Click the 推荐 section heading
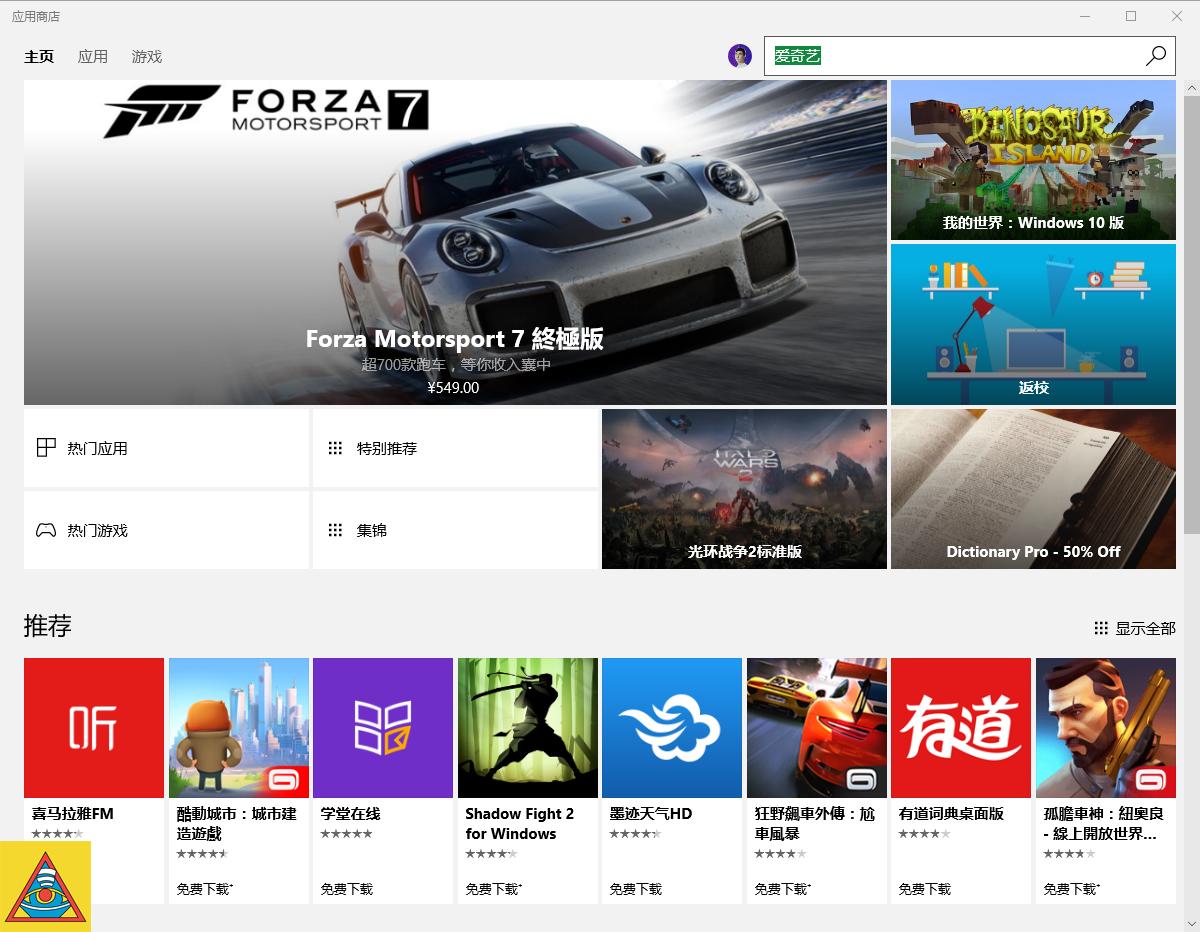This screenshot has height=932, width=1200. point(48,626)
